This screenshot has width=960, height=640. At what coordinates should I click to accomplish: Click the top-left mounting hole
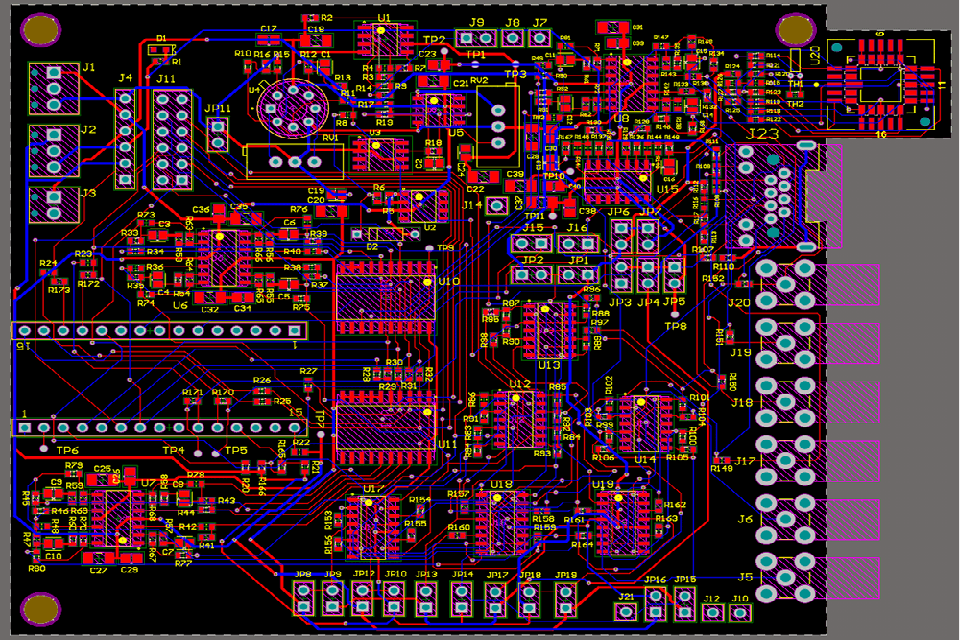click(x=40, y=29)
